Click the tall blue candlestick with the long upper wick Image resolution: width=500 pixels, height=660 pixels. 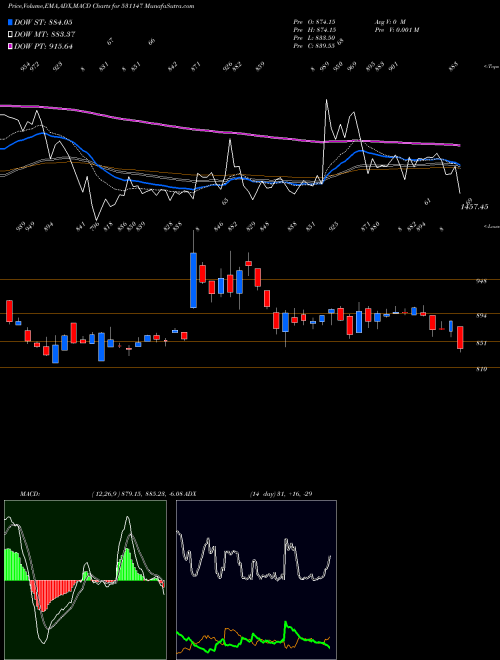(x=194, y=280)
